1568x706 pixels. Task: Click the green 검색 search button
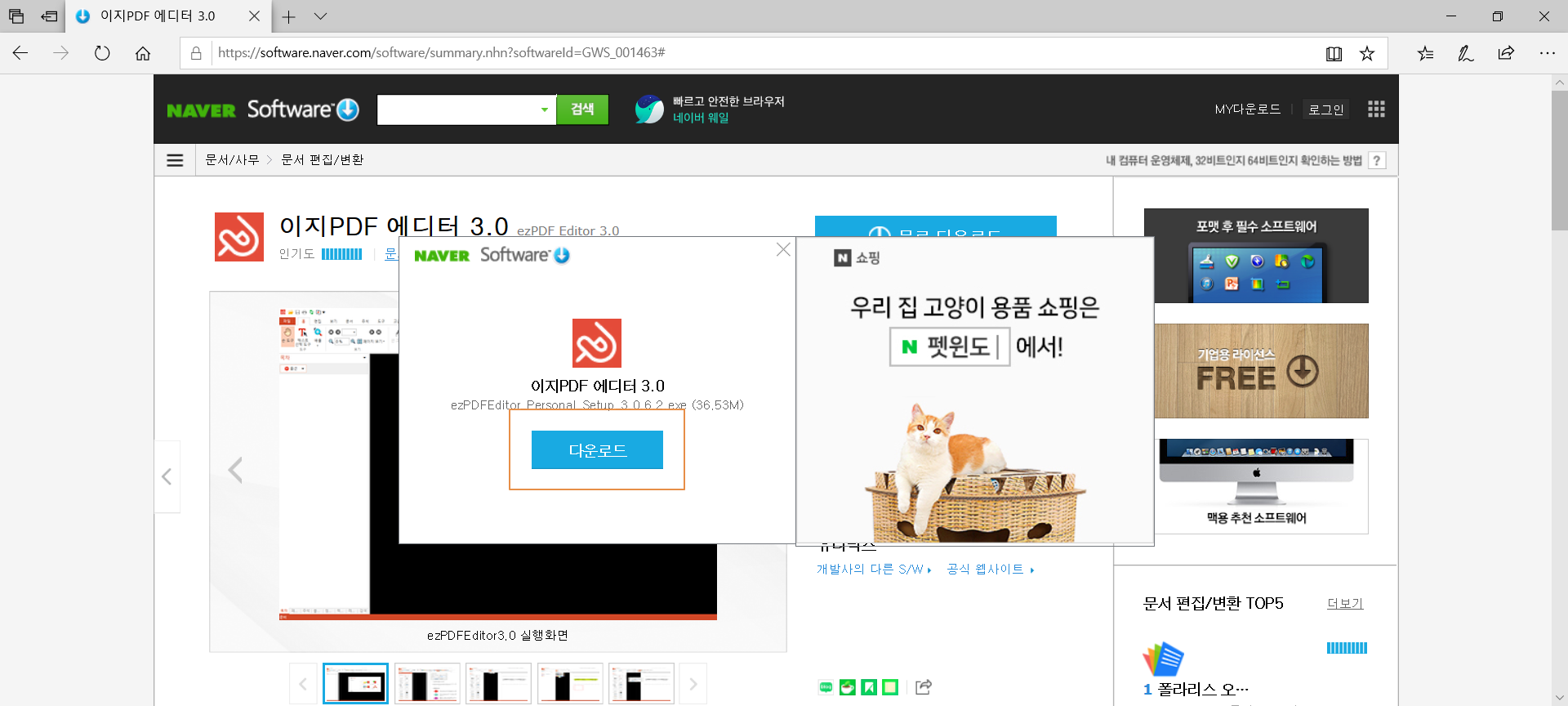(x=582, y=109)
